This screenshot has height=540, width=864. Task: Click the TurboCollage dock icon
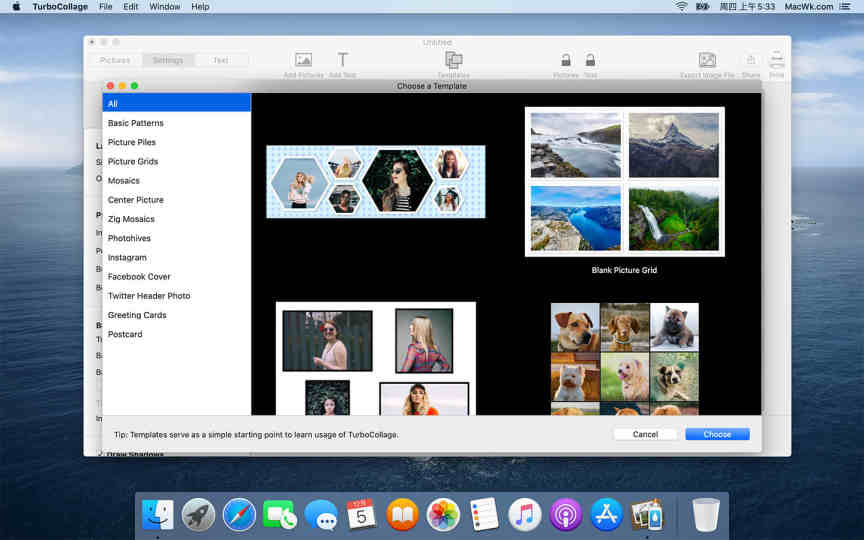click(647, 515)
